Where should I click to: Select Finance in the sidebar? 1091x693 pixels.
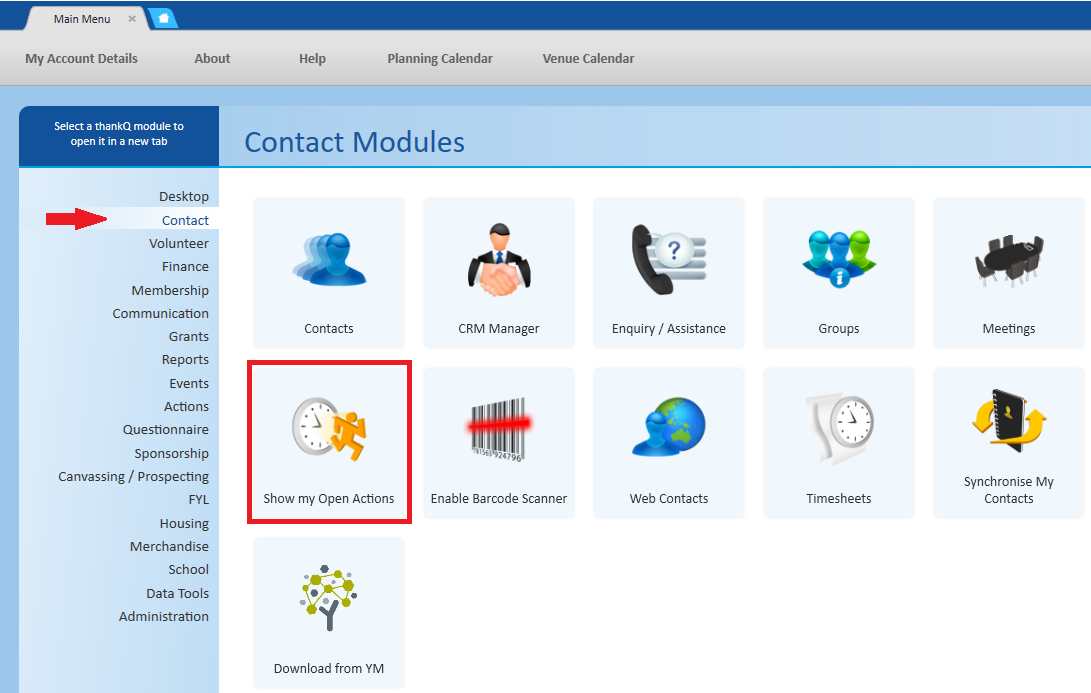pyautogui.click(x=185, y=266)
